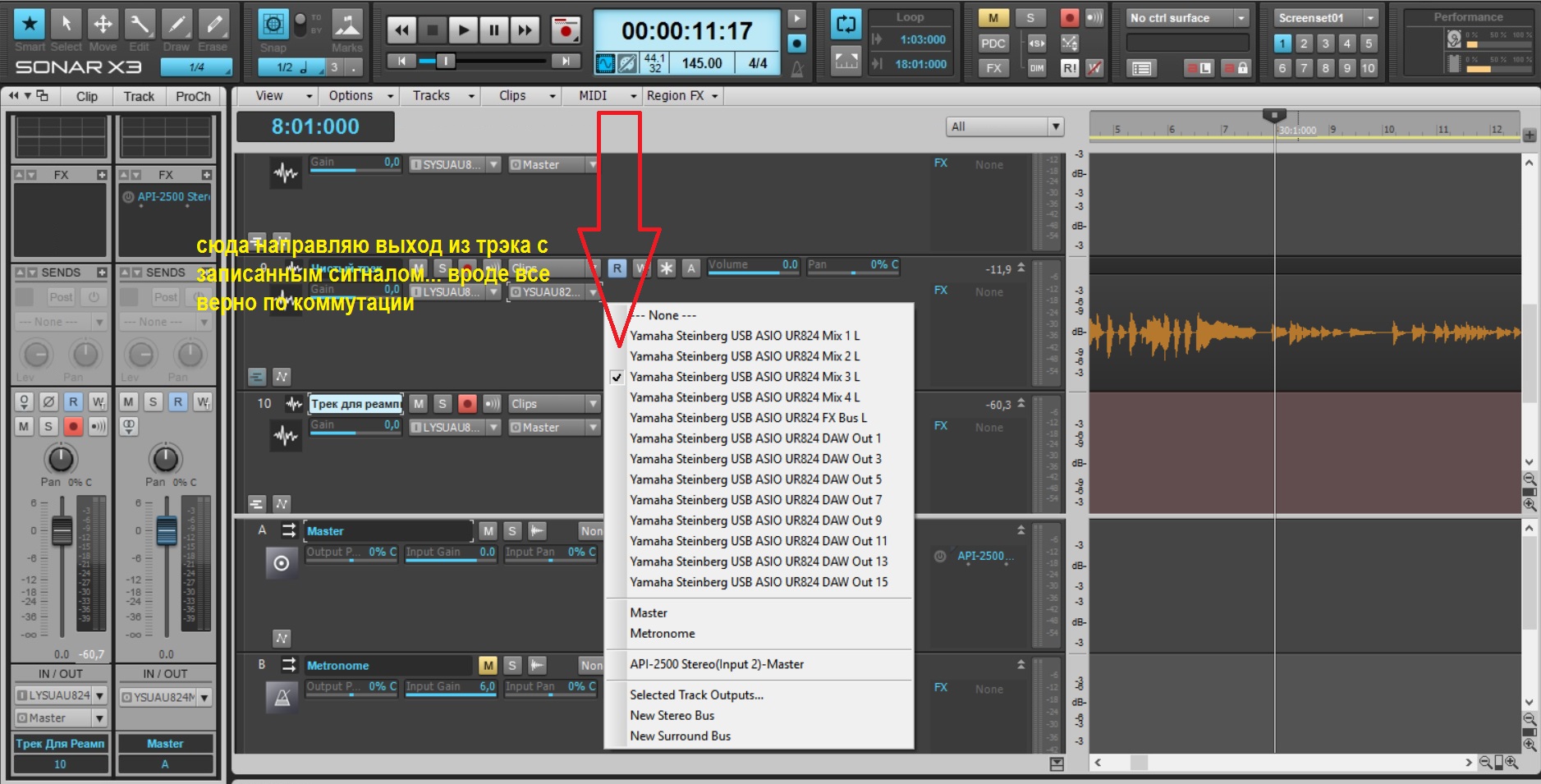Activate the Move tool

103,25
